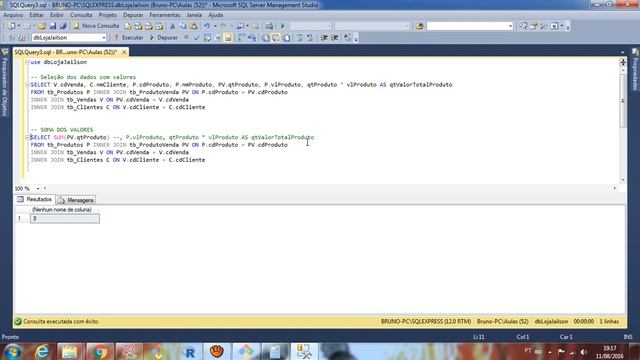This screenshot has width=640, height=360.
Task: Open the New Project icon dropdown arrow
Action: (x=19, y=26)
